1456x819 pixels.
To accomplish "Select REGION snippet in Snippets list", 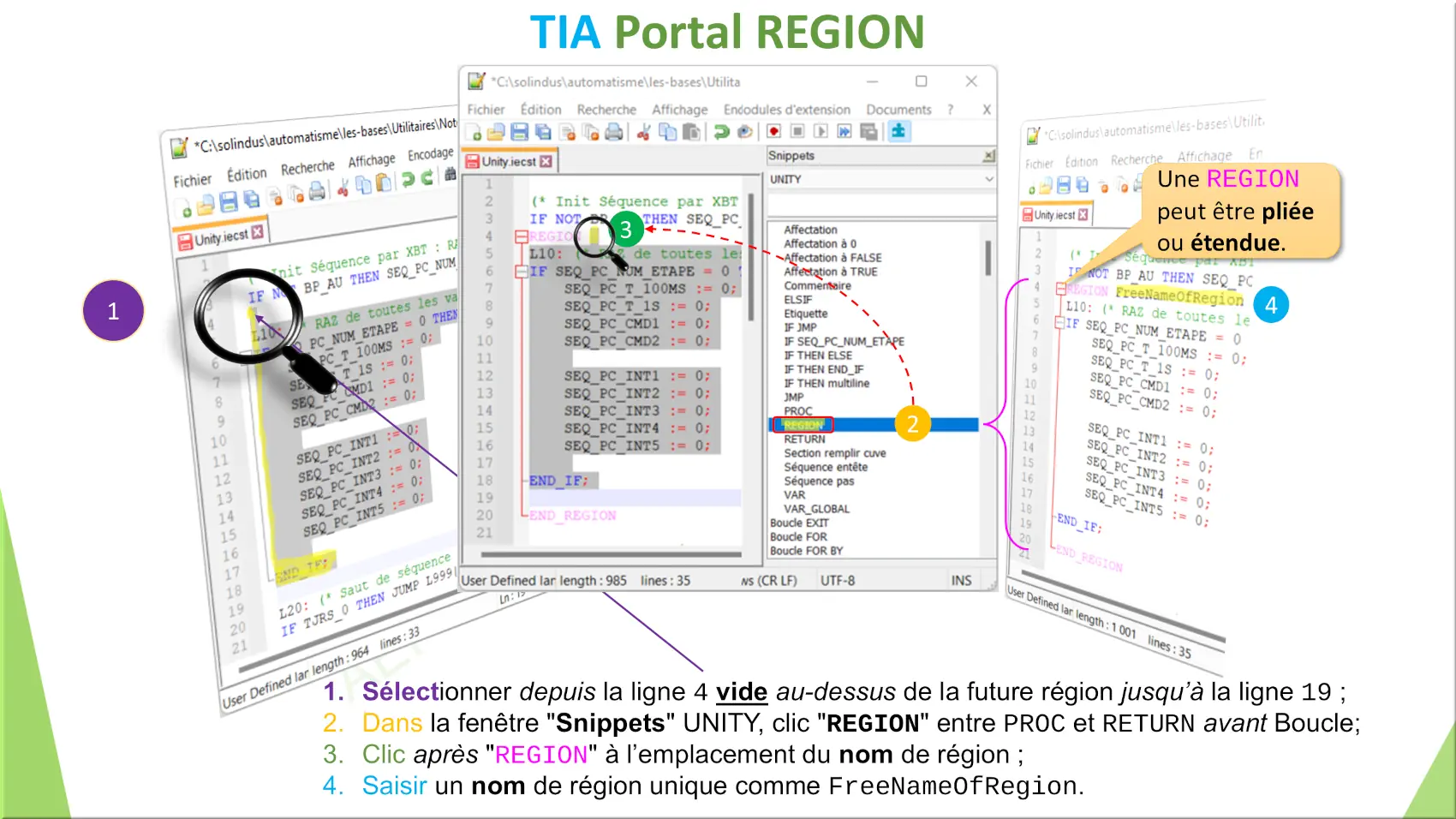I will click(874, 425).
